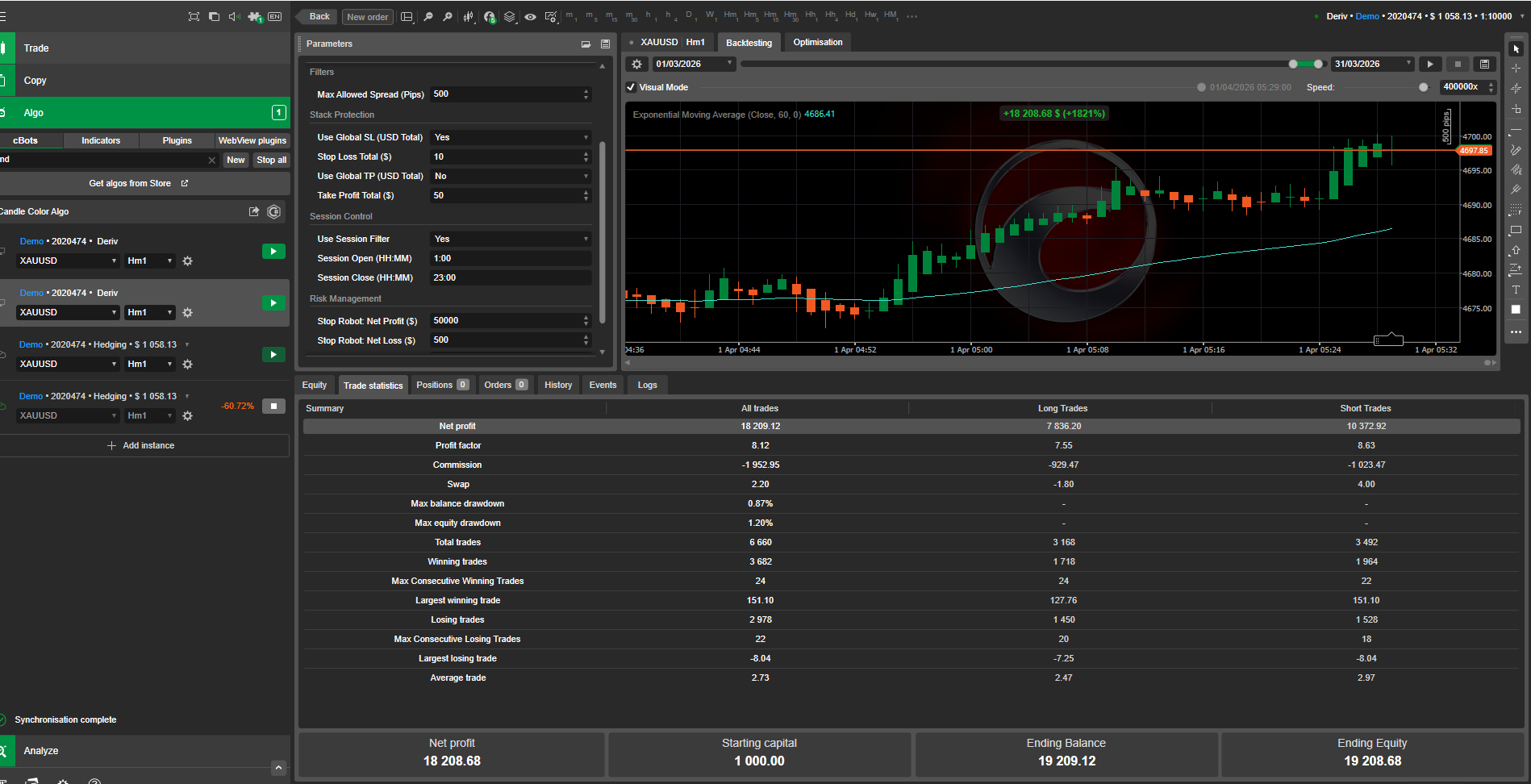Open the chart type candlestick menu
Viewport: 1531px width, 784px height.
[469, 17]
